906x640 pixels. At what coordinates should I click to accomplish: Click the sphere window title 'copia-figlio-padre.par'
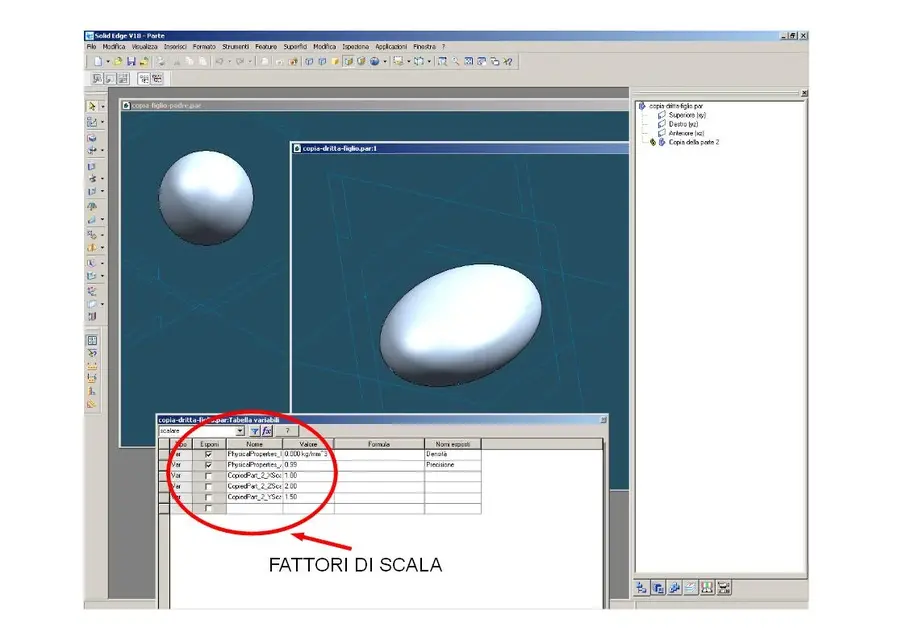pyautogui.click(x=166, y=106)
